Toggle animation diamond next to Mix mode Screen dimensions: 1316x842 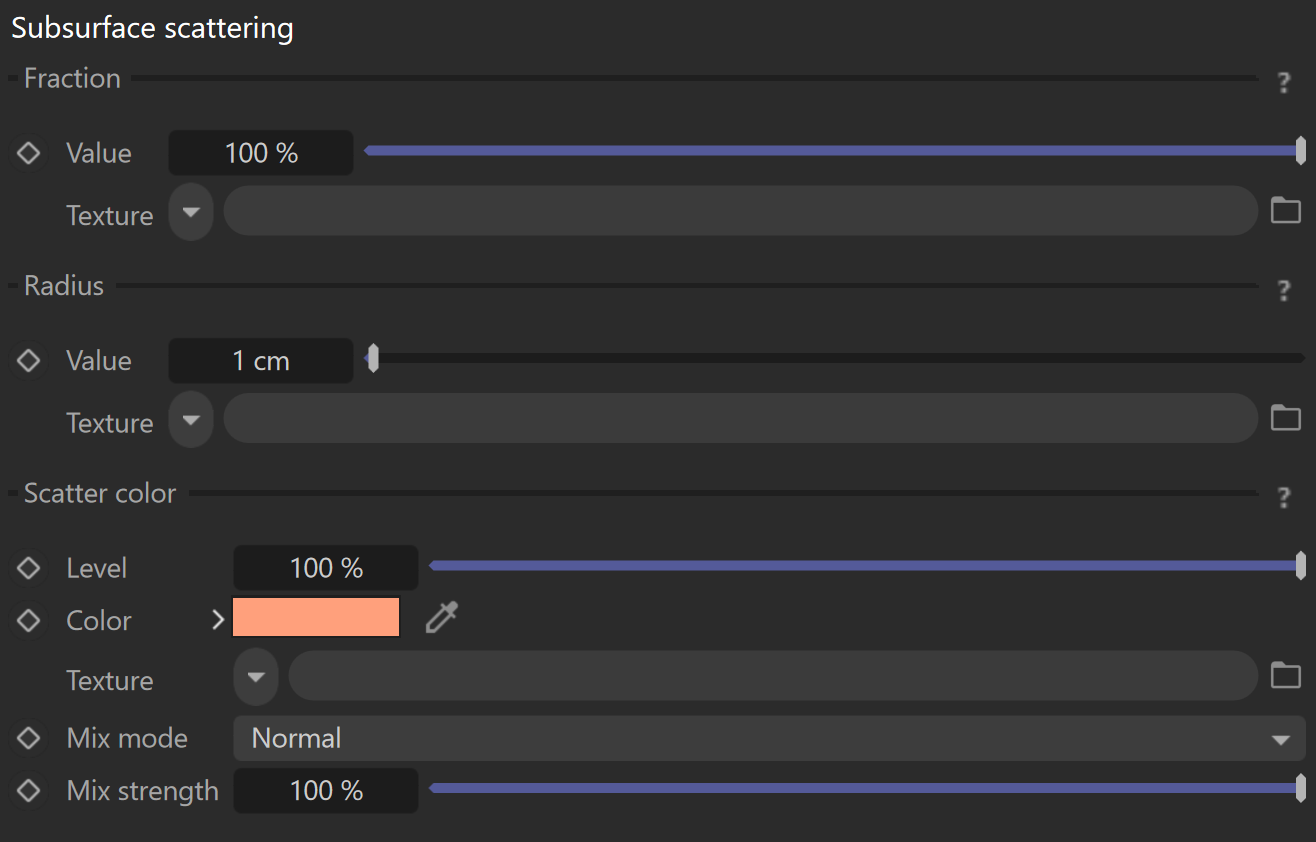pos(28,738)
